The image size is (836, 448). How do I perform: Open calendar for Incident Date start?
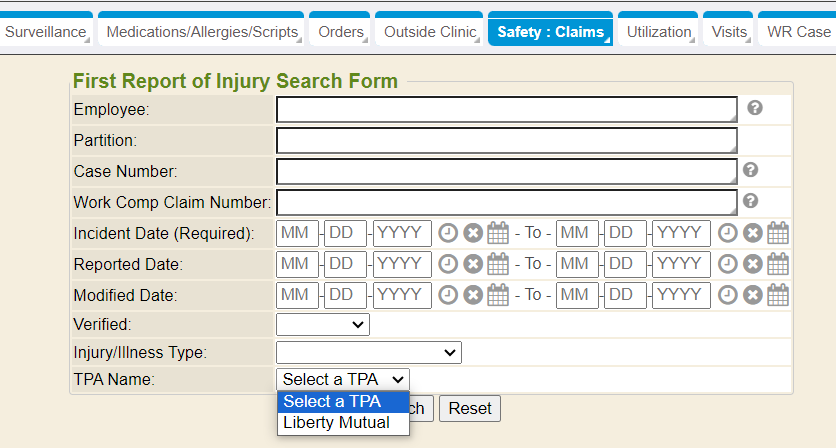tap(498, 233)
